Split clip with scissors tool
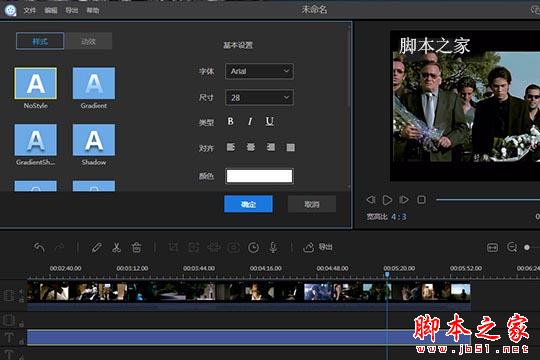 click(116, 247)
